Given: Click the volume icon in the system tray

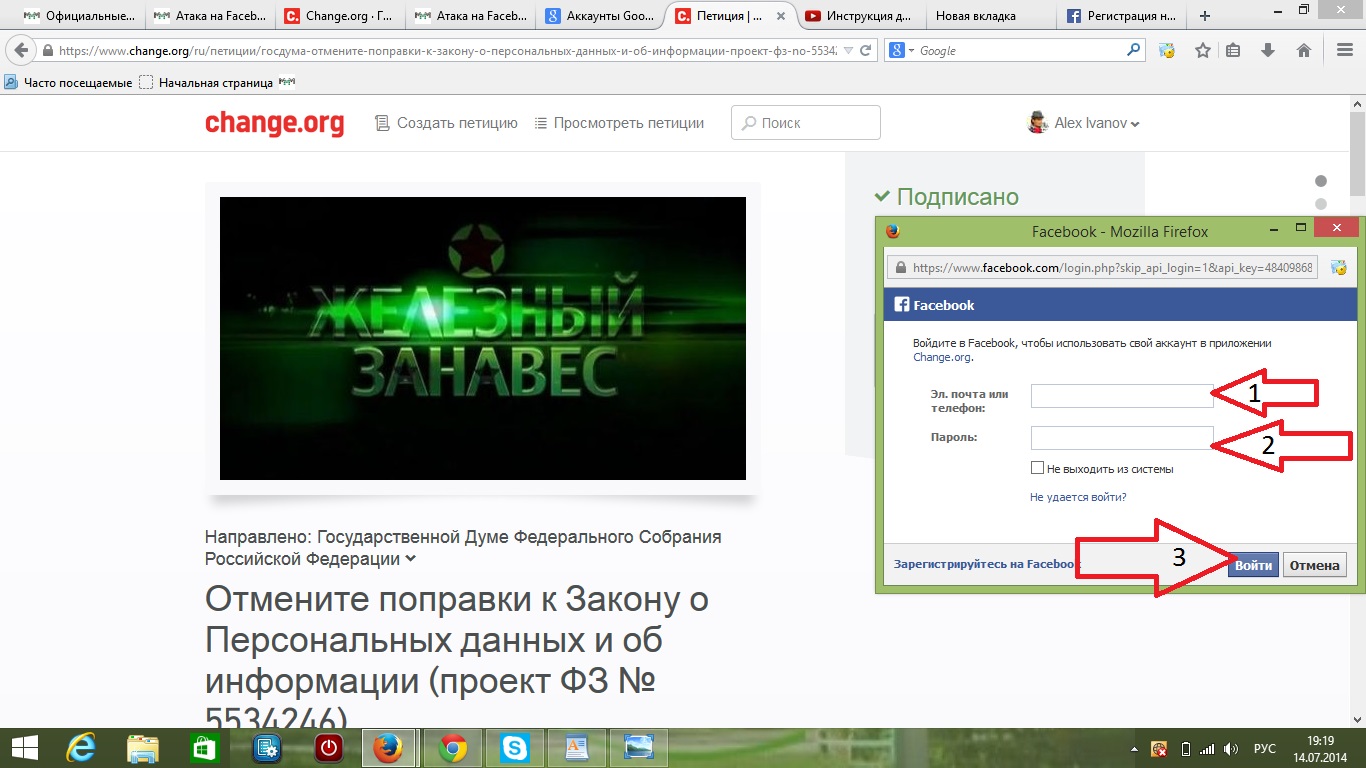Looking at the screenshot, I should tap(1232, 748).
